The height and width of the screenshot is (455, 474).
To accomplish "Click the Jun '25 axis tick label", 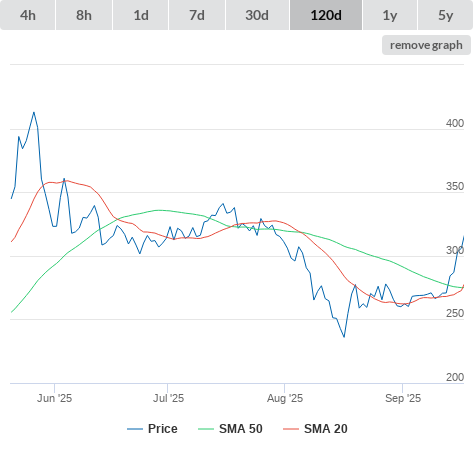I will [54, 398].
